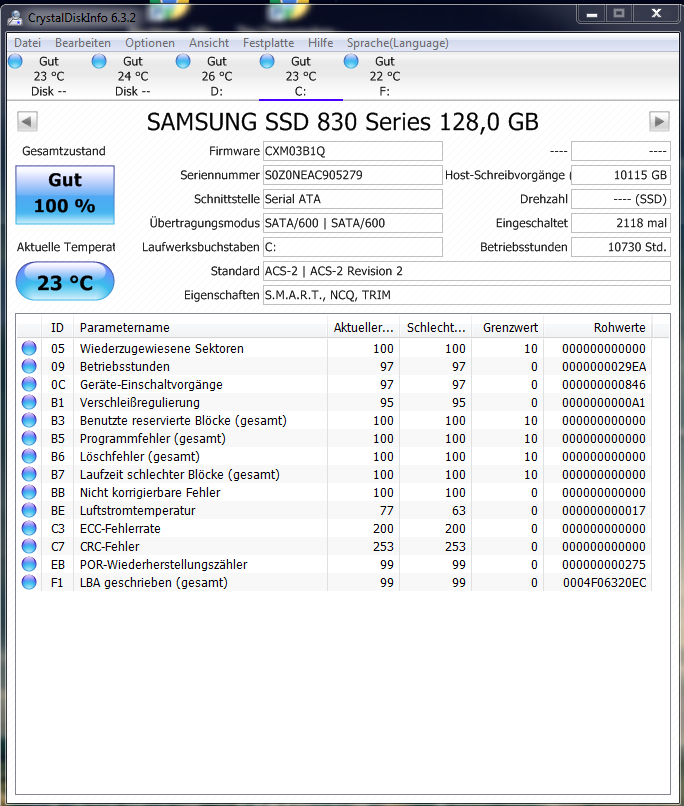Go to next disk with right arrow
This screenshot has width=684, height=806.
click(x=659, y=122)
